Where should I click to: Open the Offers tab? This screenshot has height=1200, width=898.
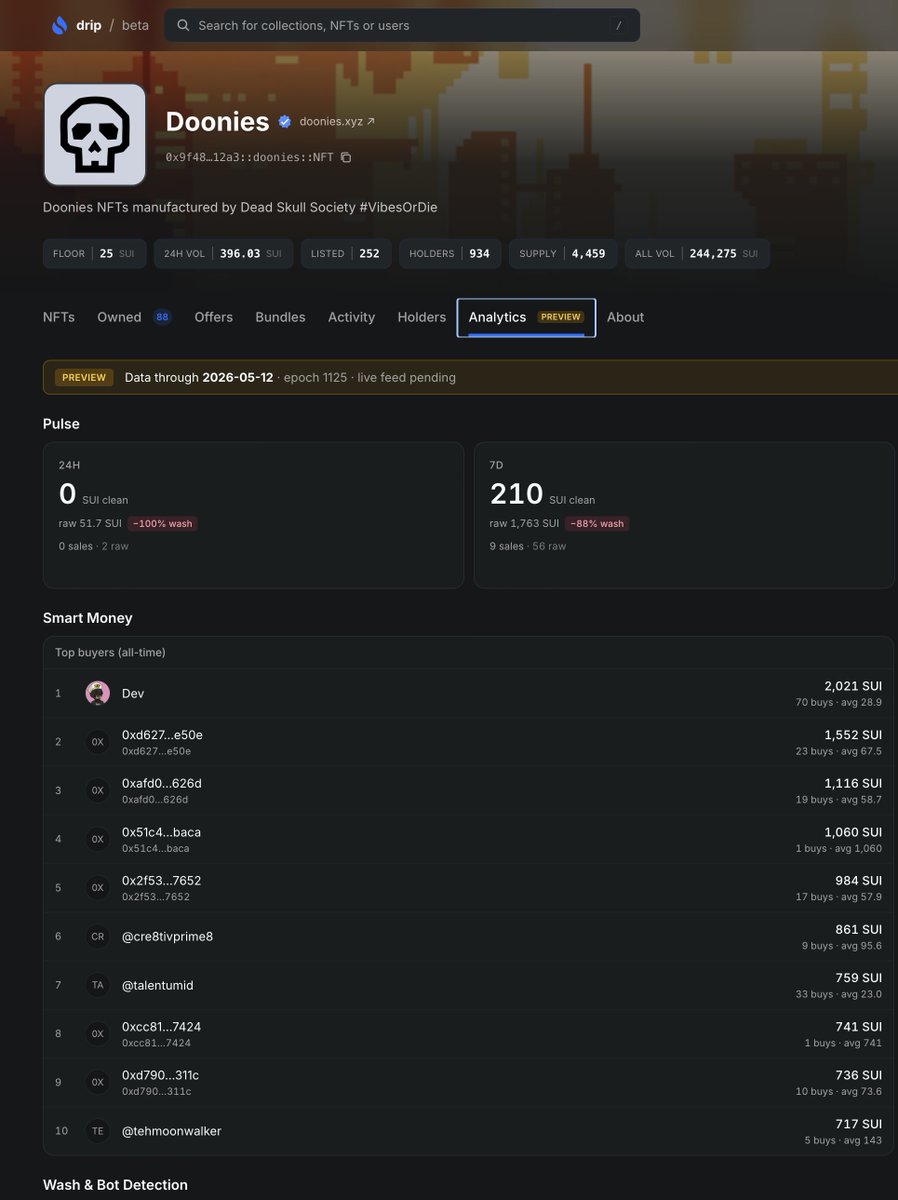click(213, 317)
